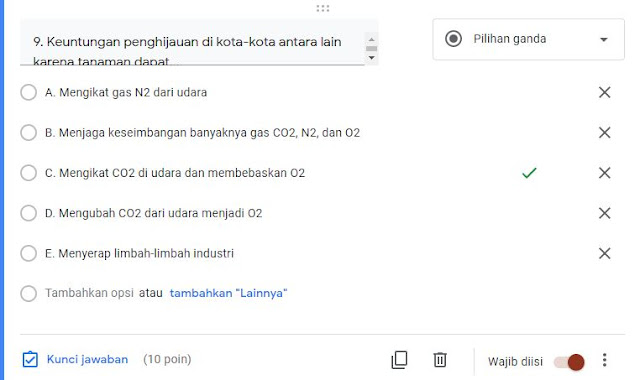The image size is (640, 380).
Task: Toggle the Wajib diisi required switch
Action: point(569,362)
